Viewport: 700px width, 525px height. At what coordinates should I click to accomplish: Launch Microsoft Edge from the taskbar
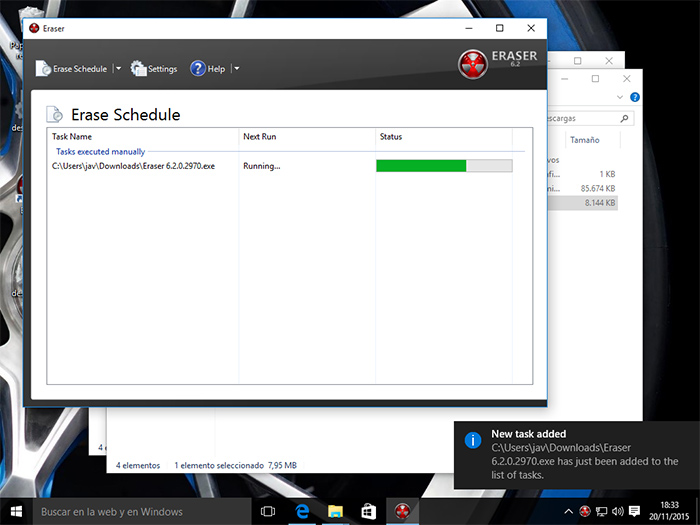click(301, 511)
